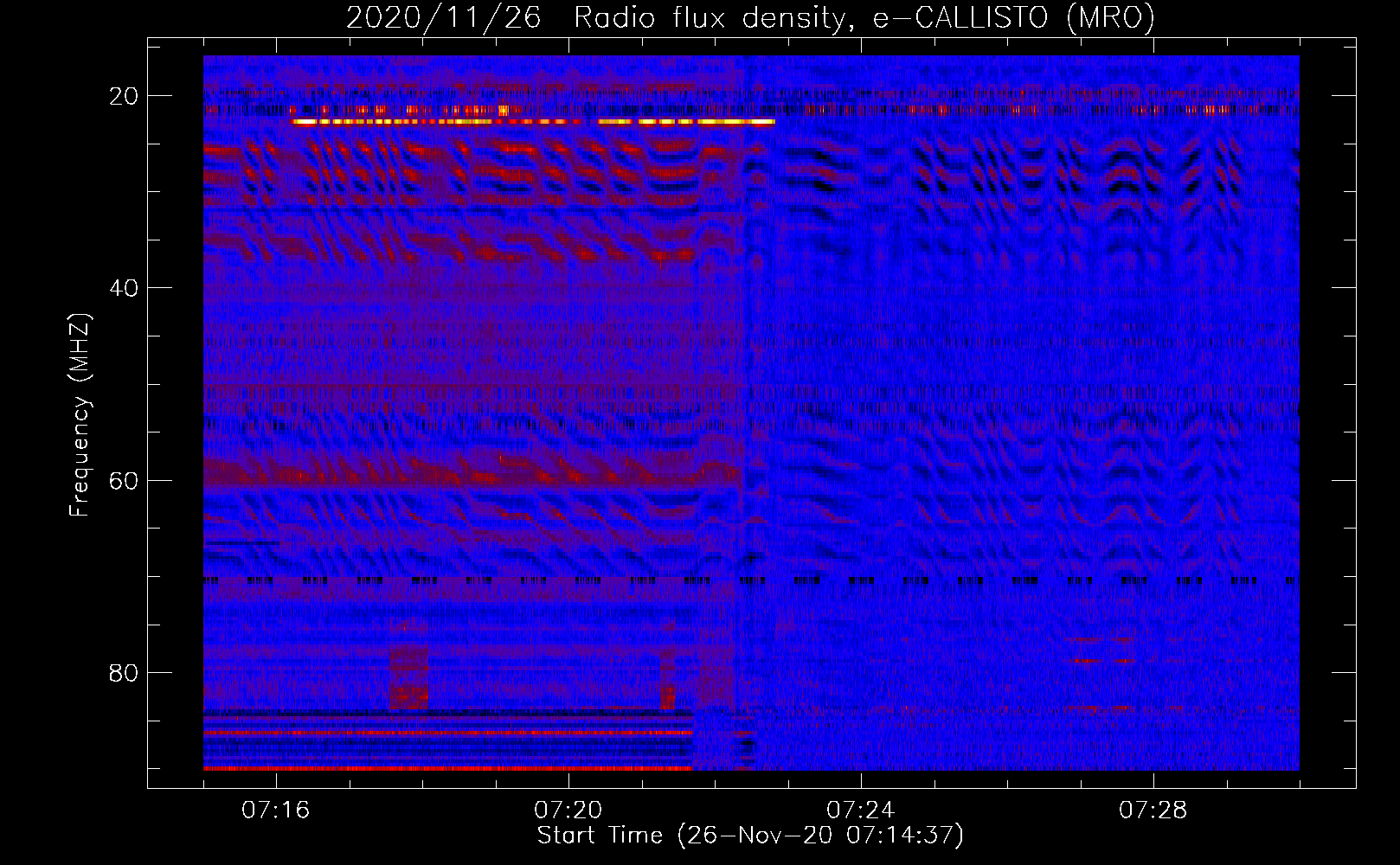Click the "80" frequency tick label
Screen dimensions: 1400x865
click(x=124, y=672)
